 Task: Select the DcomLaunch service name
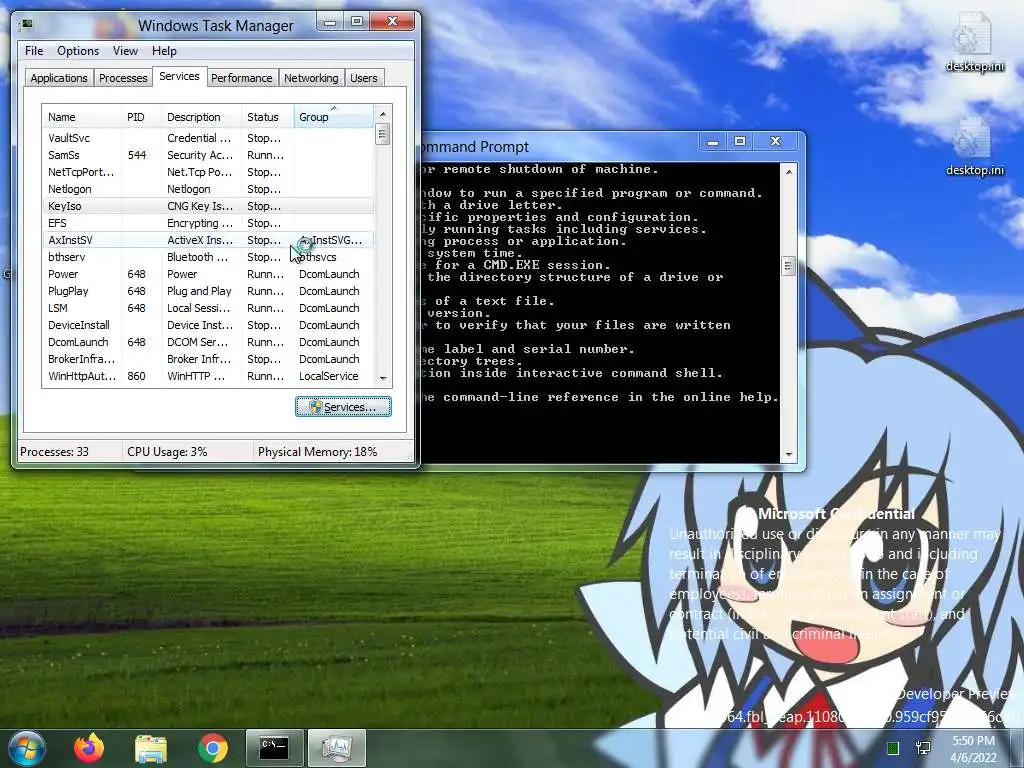pyautogui.click(x=78, y=342)
